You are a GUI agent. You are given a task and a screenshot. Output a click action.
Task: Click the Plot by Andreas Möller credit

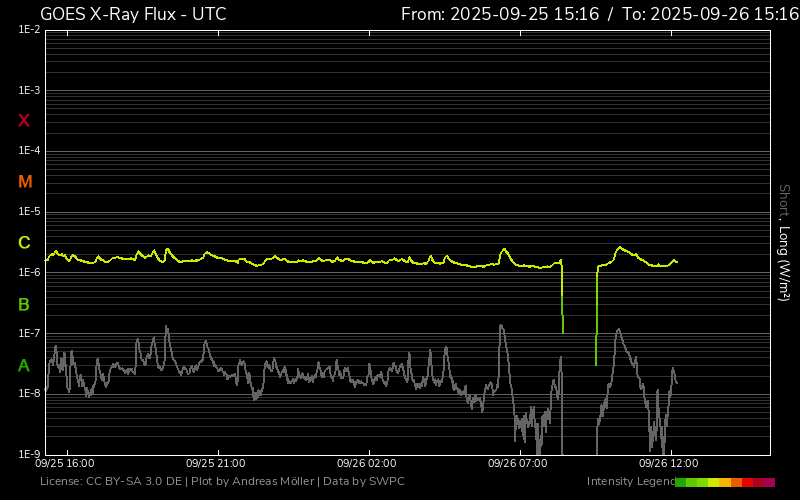point(251,482)
